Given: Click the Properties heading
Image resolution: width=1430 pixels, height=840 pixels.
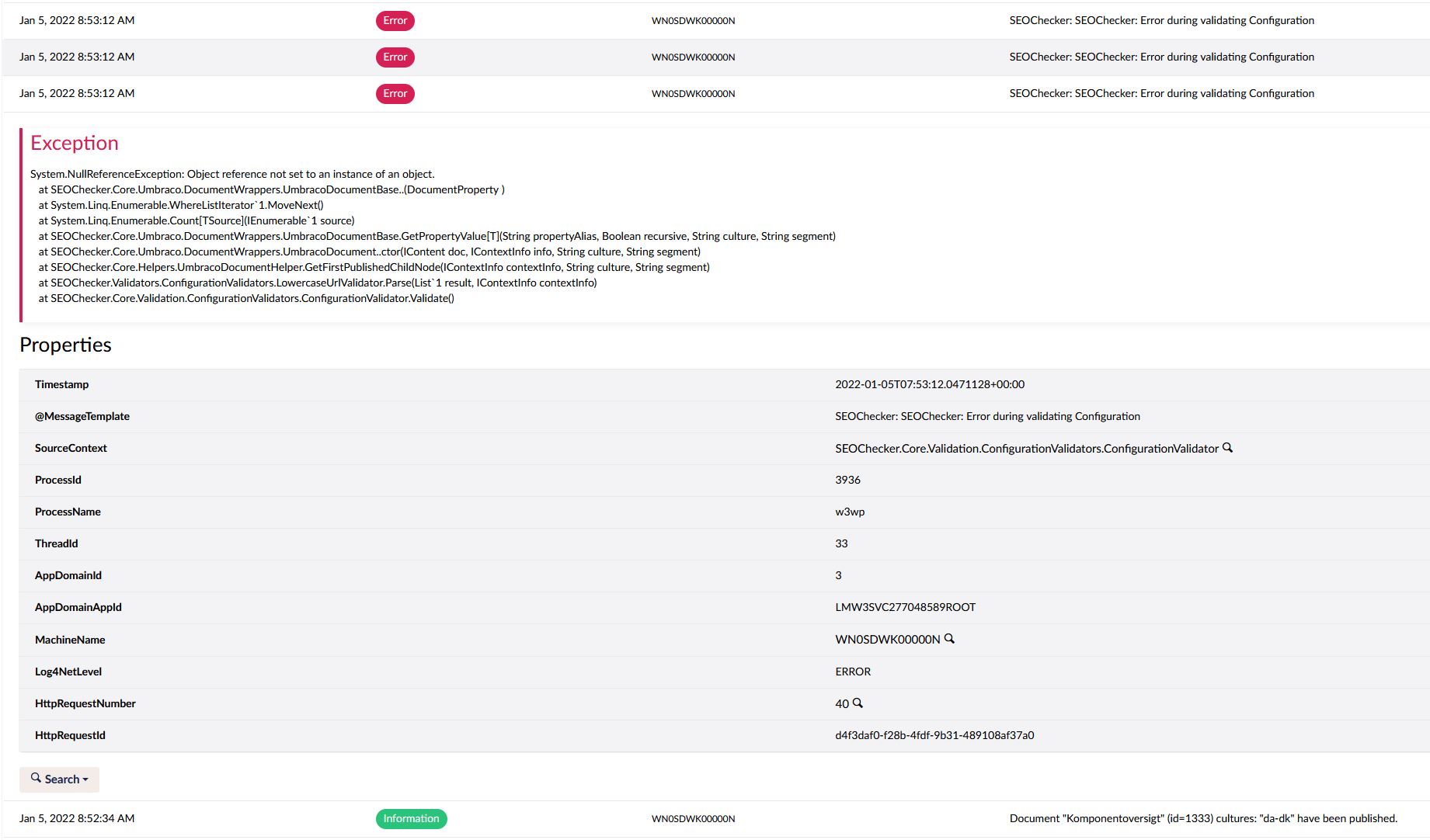Looking at the screenshot, I should [x=65, y=345].
